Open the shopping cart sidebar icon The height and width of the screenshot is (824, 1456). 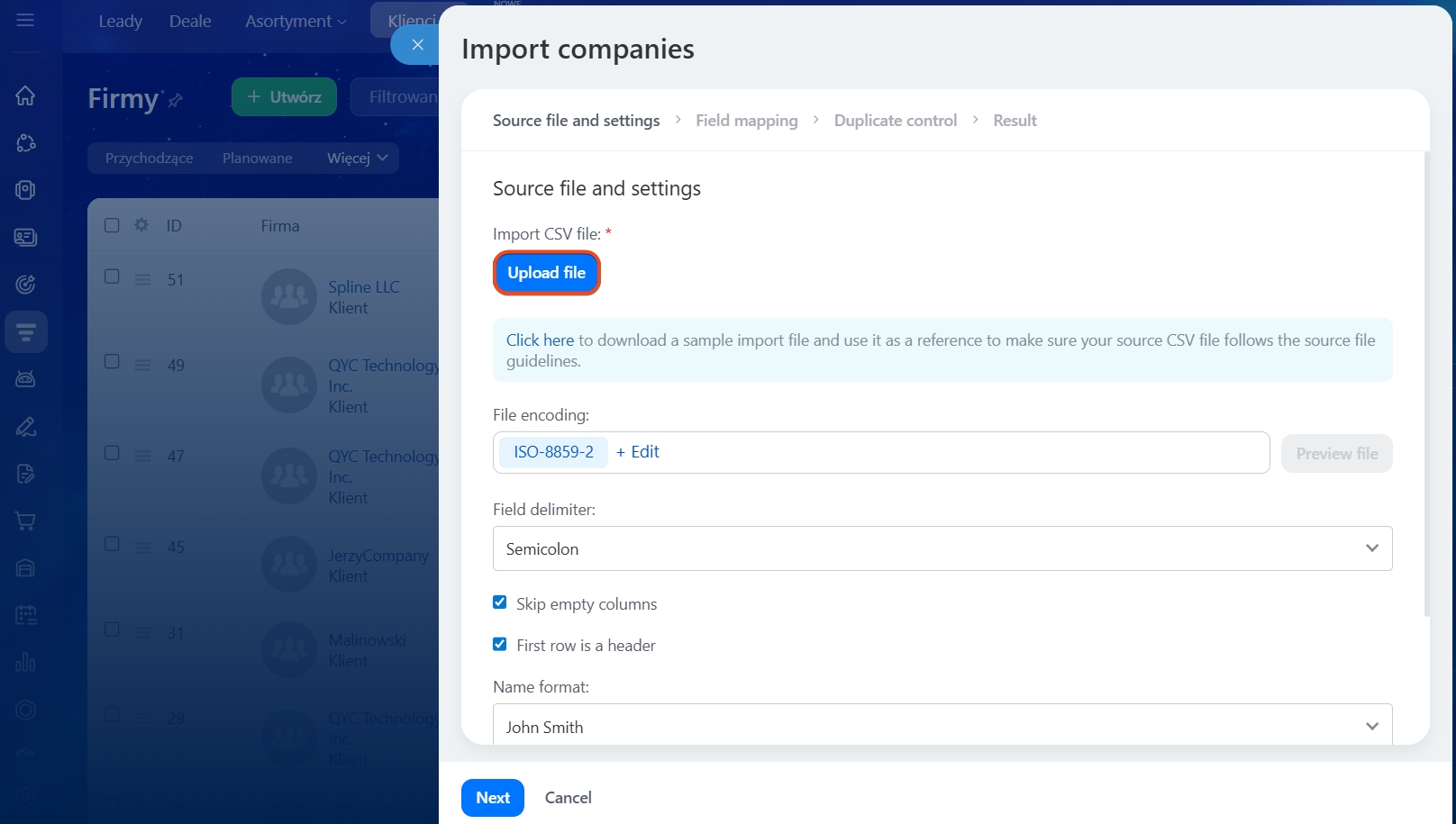[x=25, y=521]
